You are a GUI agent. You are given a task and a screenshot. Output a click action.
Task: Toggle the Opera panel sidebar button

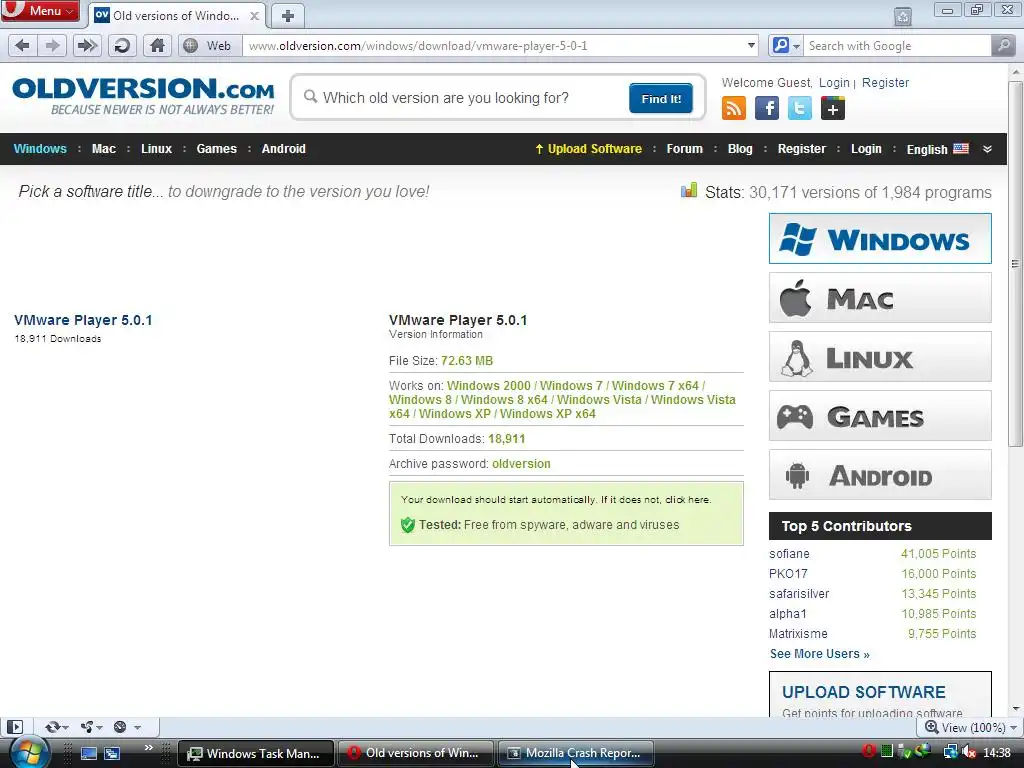pyautogui.click(x=14, y=727)
